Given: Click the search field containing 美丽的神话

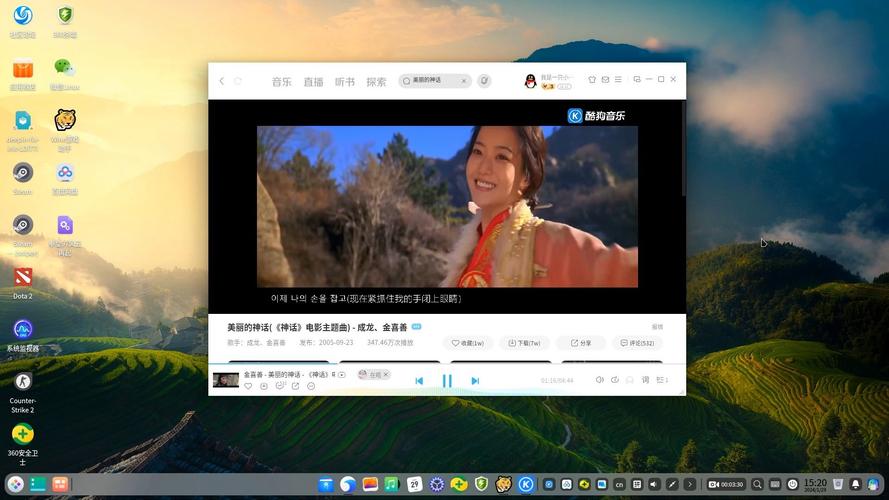Looking at the screenshot, I should 435,80.
